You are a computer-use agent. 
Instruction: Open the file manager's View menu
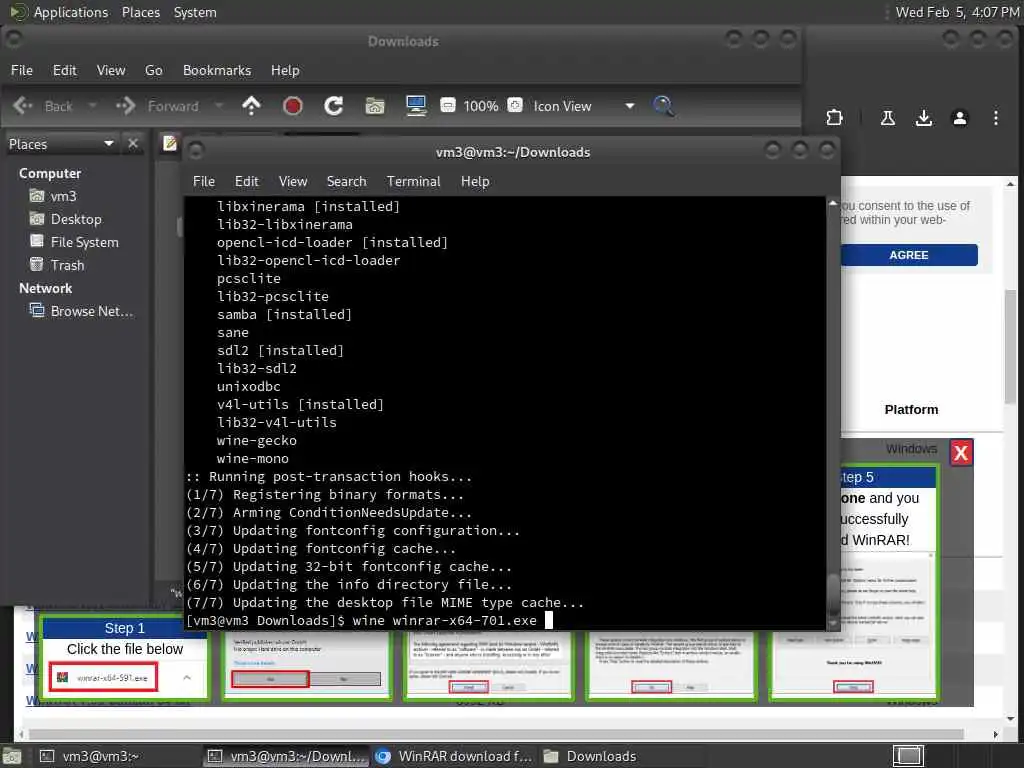point(111,71)
